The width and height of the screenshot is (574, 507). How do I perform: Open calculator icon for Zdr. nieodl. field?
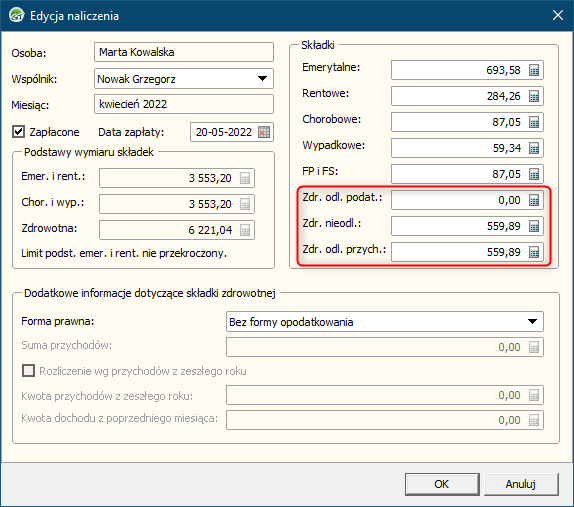534,226
